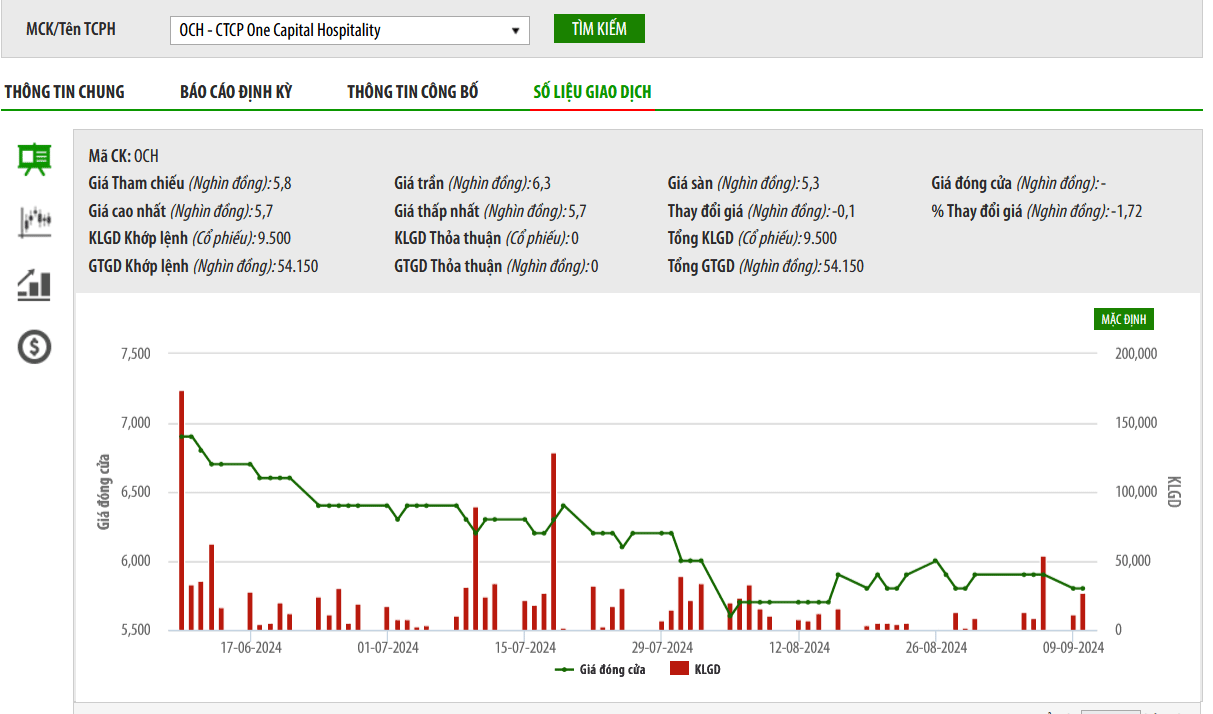
Task: Click the tall volume bar just before 09-09-2024
Action: [x=1043, y=593]
